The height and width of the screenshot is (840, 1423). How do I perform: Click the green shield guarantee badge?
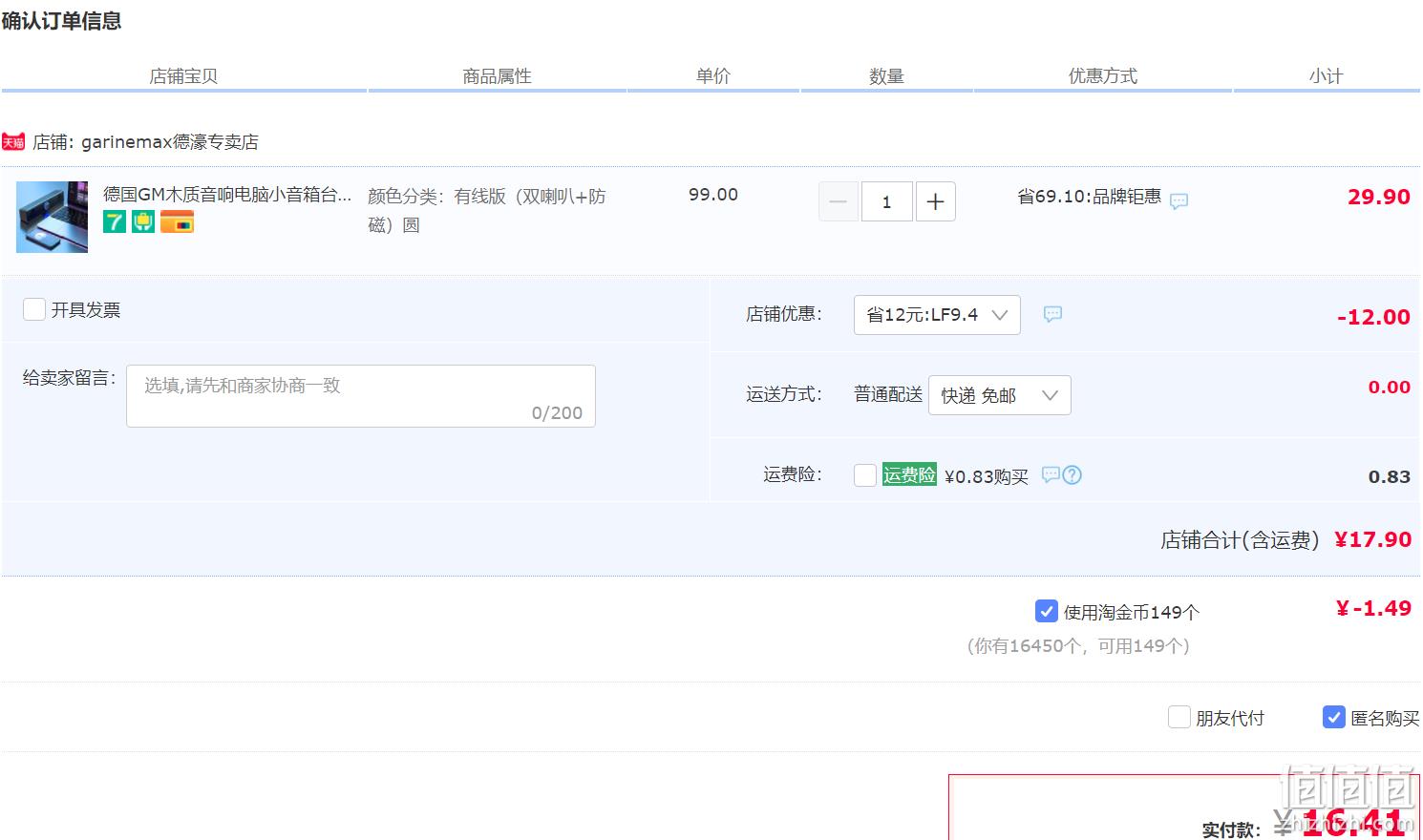click(x=143, y=222)
